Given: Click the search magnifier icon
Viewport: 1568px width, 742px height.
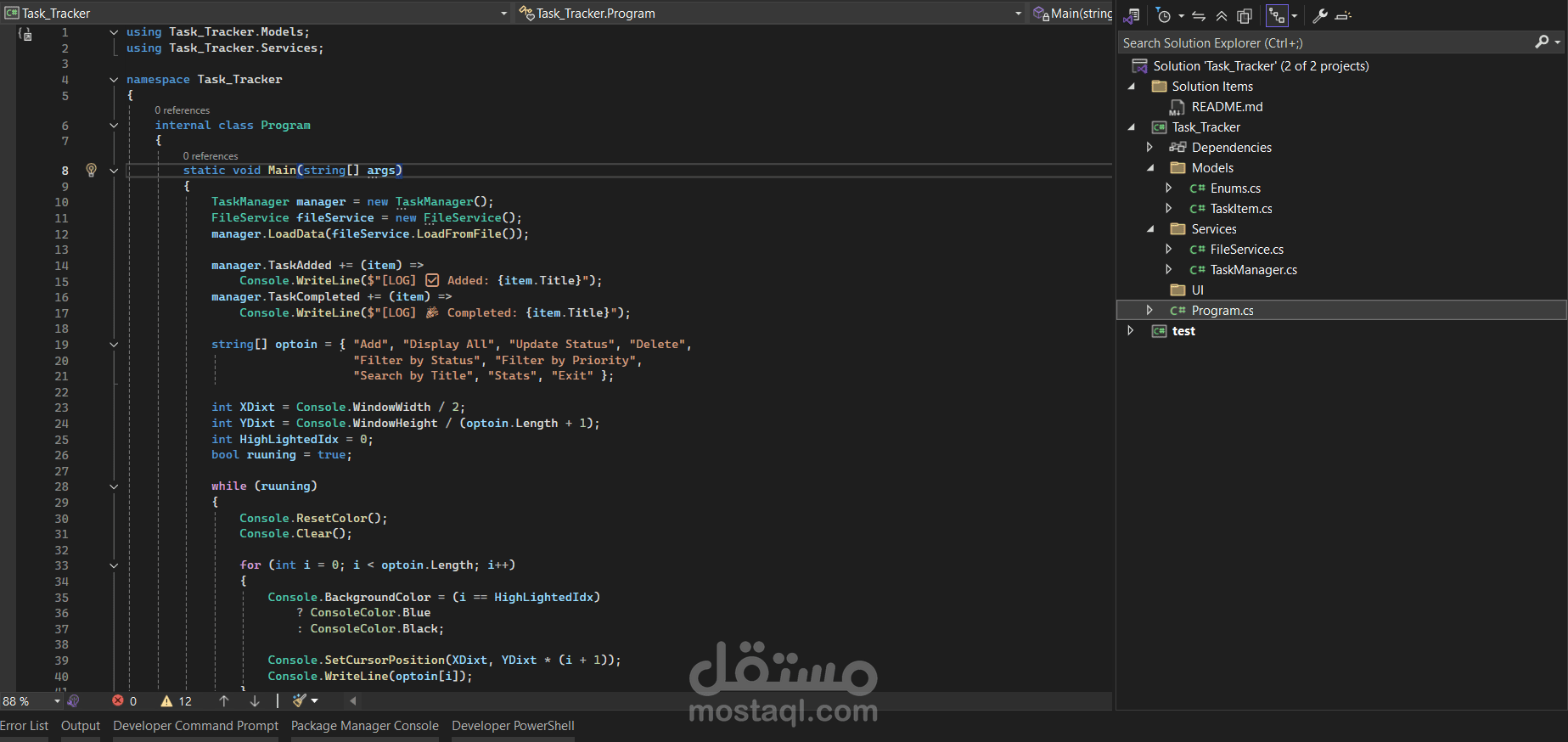Looking at the screenshot, I should click(1542, 42).
